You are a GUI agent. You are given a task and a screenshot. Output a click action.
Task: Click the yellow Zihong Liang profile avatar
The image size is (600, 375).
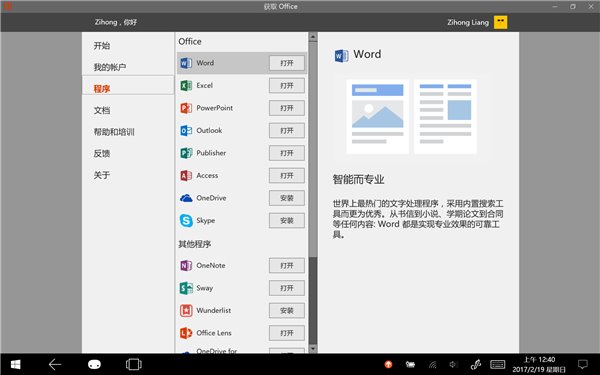point(500,22)
